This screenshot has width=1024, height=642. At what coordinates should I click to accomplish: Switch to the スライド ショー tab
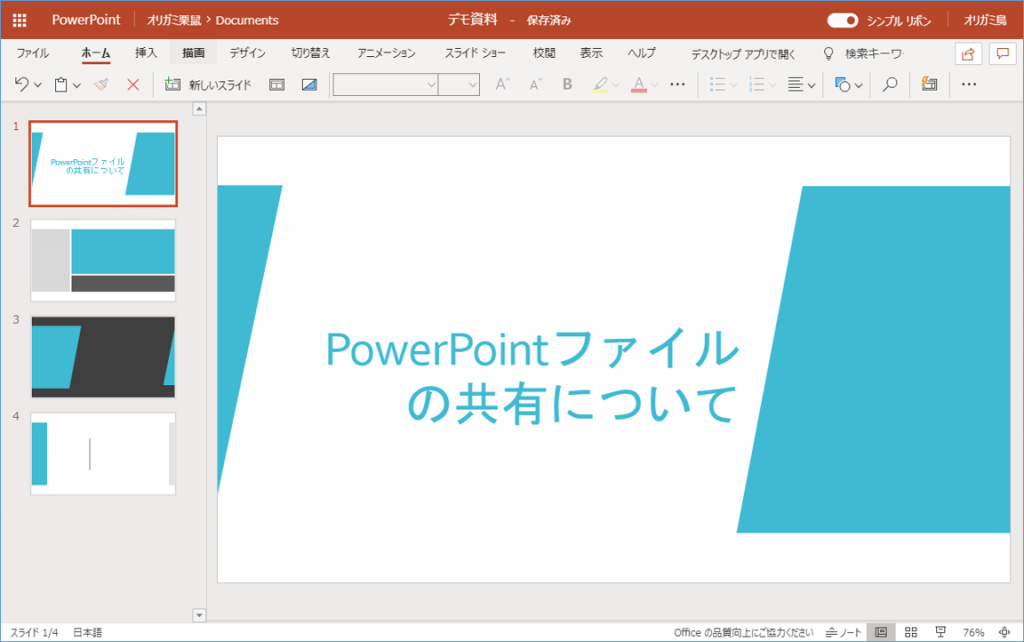pos(475,54)
